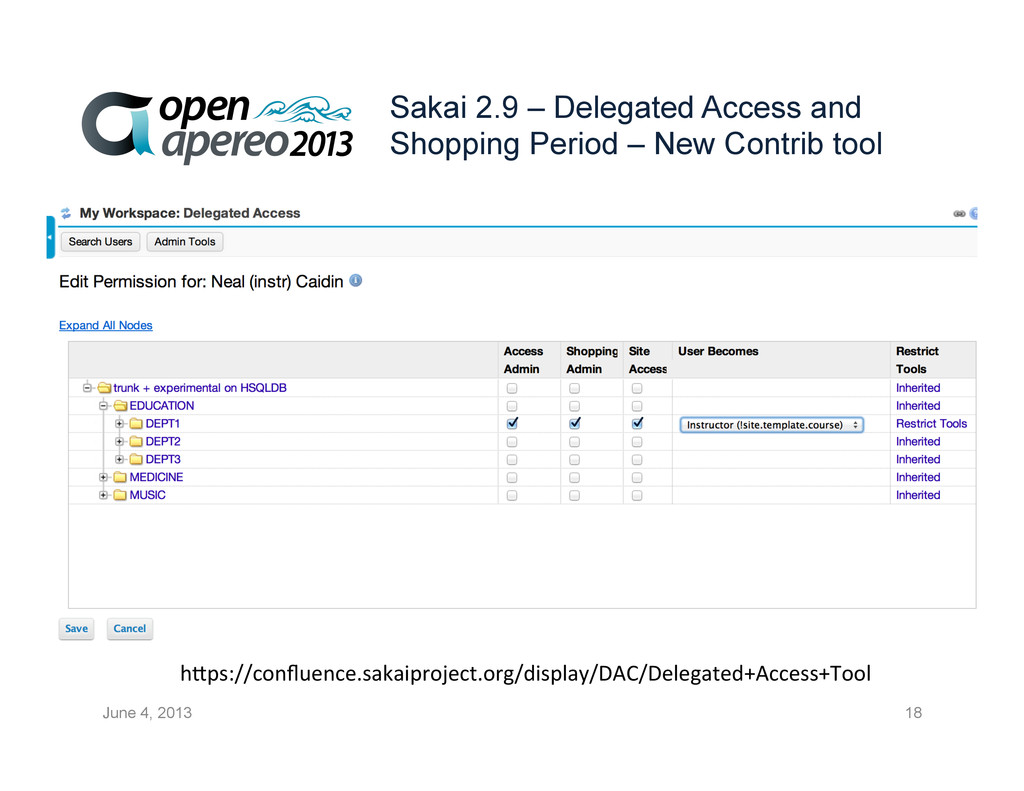Expand the DEPT2 node
Viewport: 1024px width, 791px height.
(x=120, y=442)
